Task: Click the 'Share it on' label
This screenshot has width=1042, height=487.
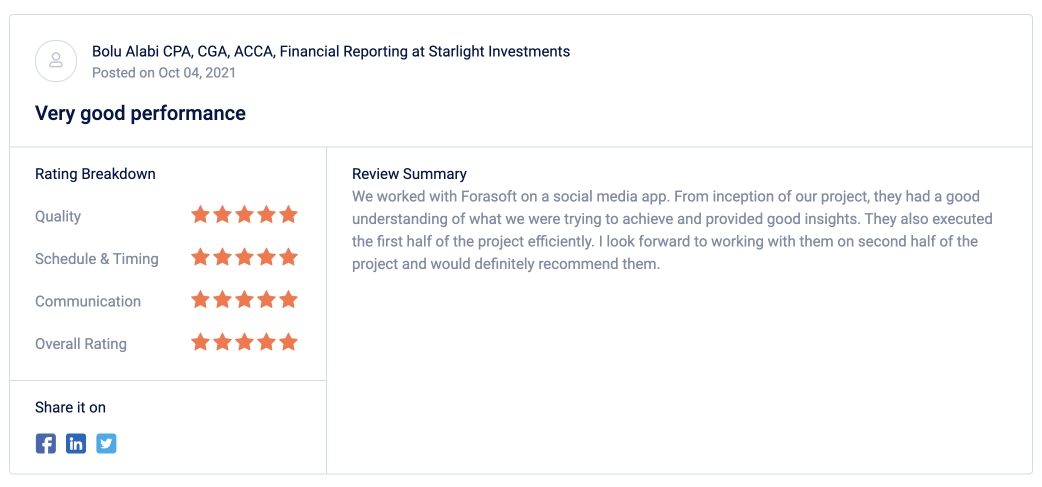Action: (70, 407)
